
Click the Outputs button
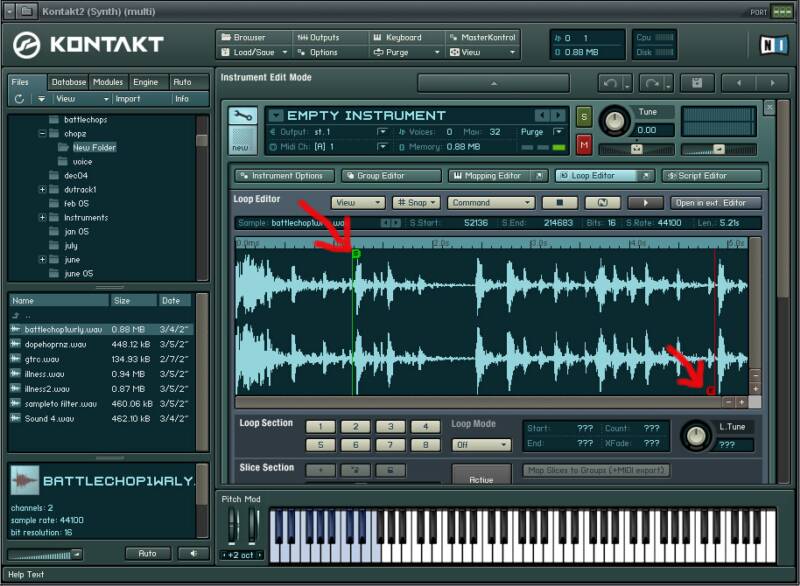tap(330, 38)
